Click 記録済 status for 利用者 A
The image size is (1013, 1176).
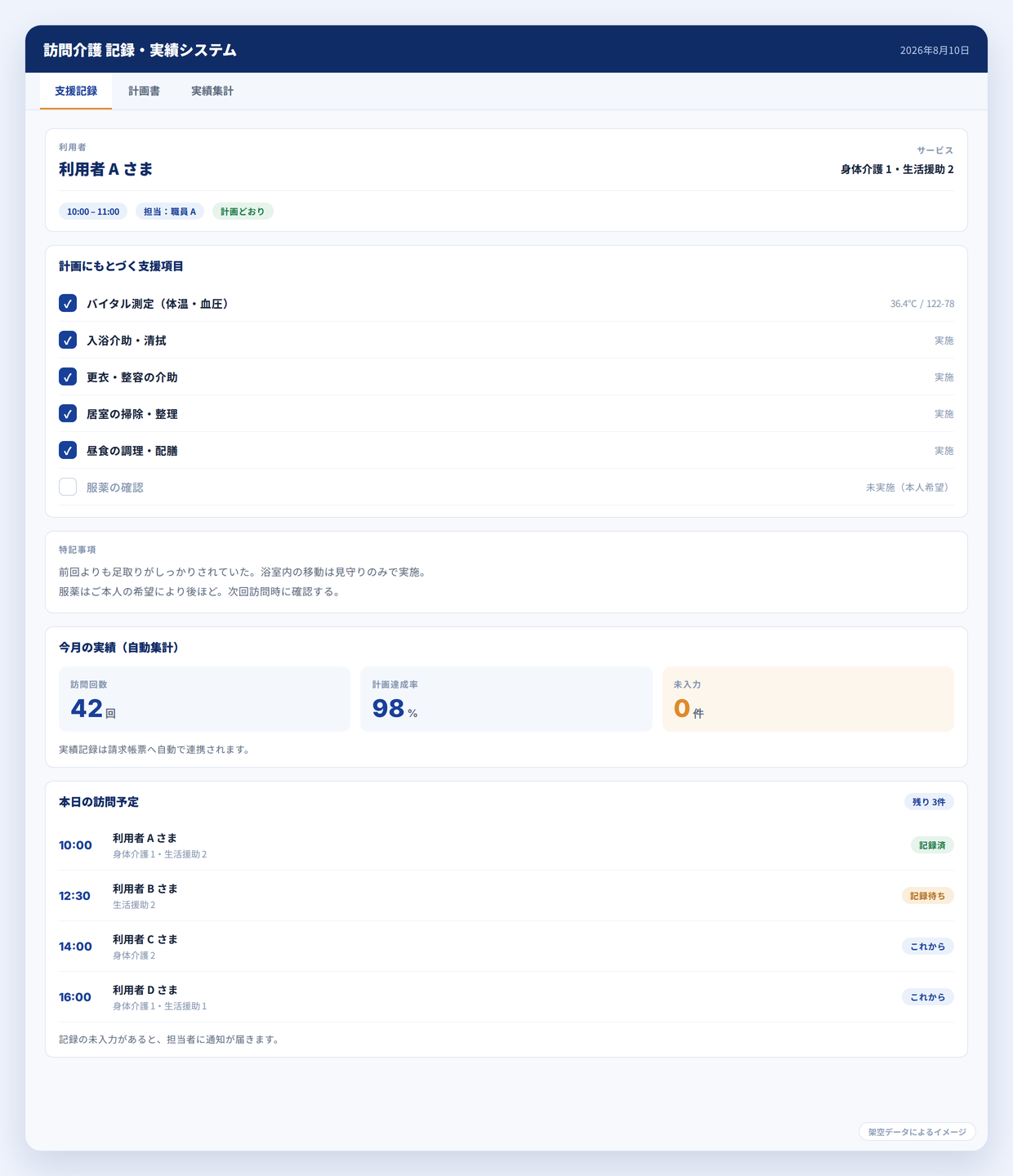click(x=932, y=845)
